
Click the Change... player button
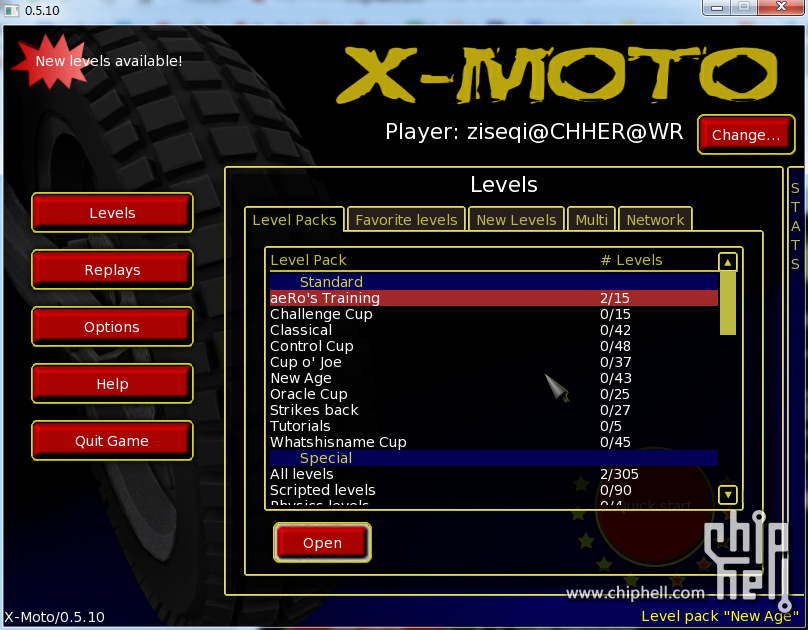point(746,134)
